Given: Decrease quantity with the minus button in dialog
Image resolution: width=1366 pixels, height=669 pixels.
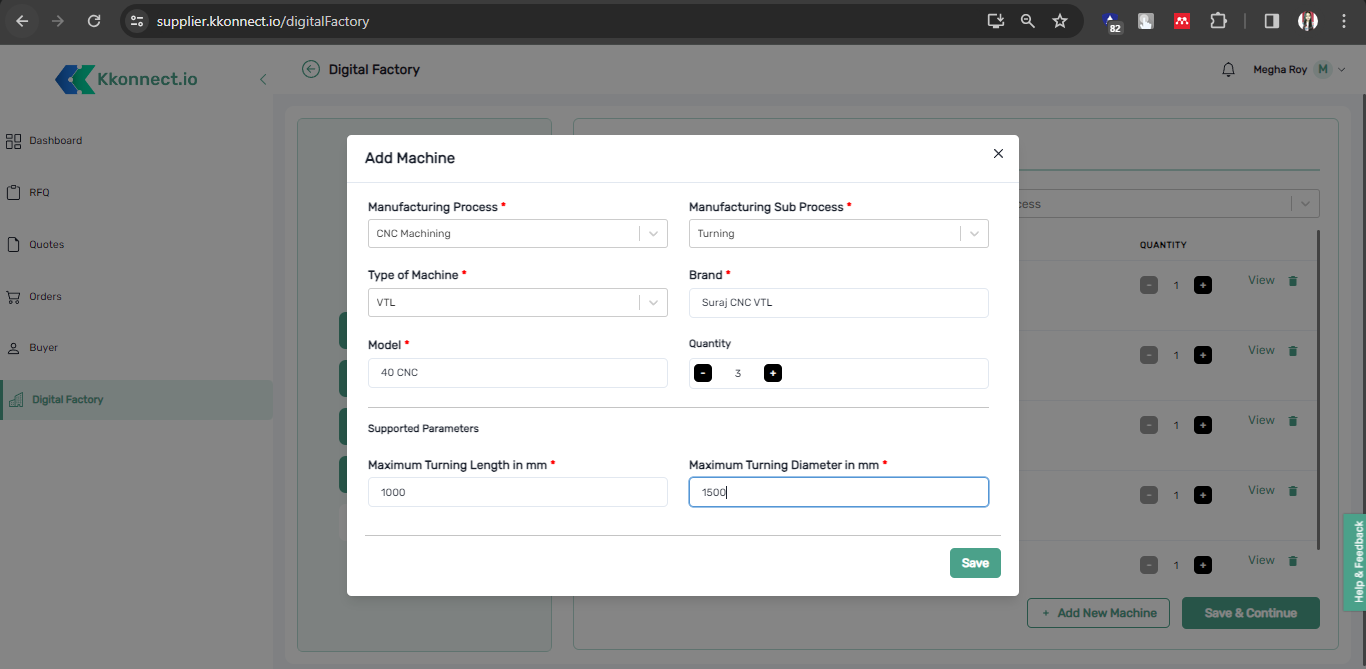Looking at the screenshot, I should point(703,373).
